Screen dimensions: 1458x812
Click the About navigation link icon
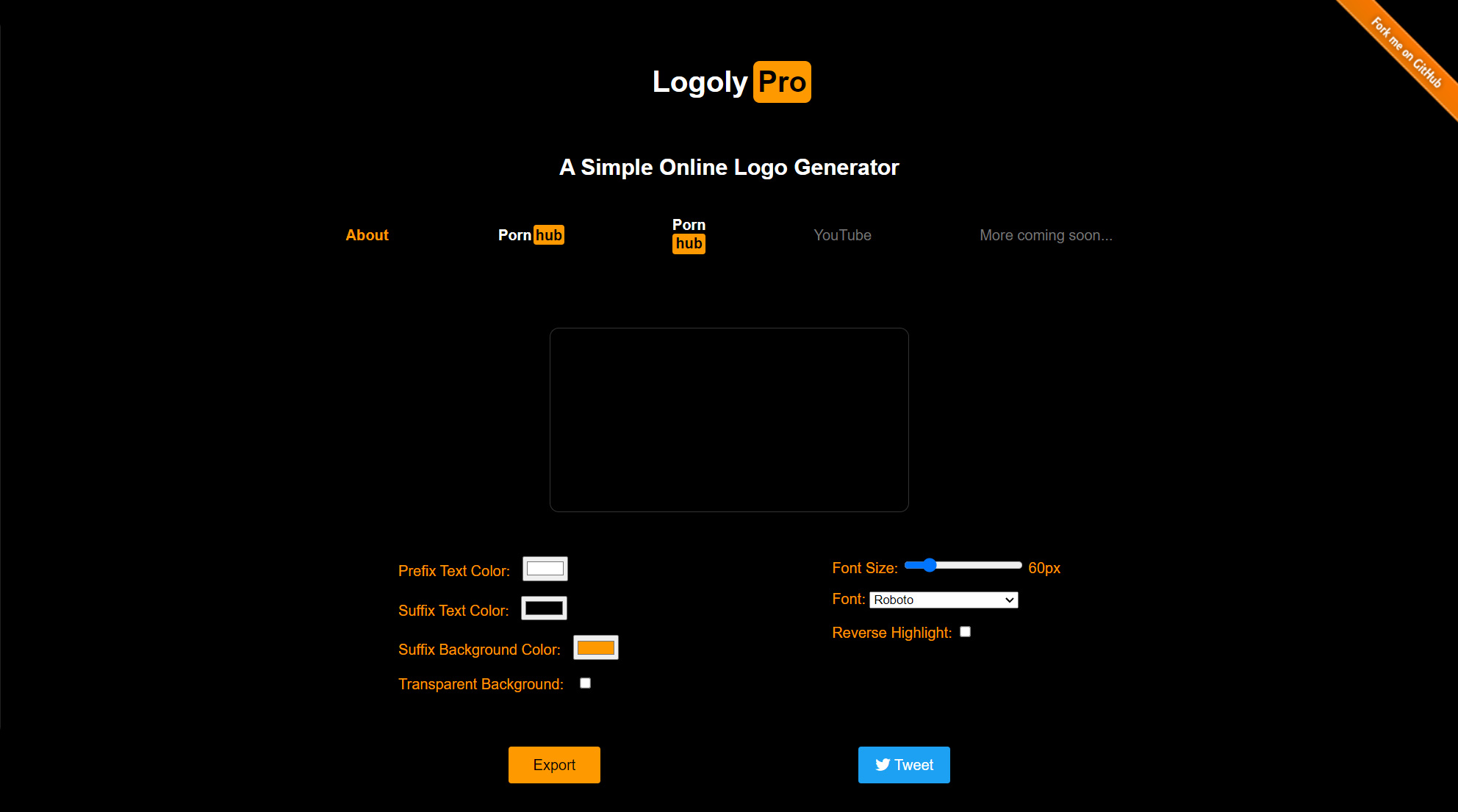(x=366, y=235)
